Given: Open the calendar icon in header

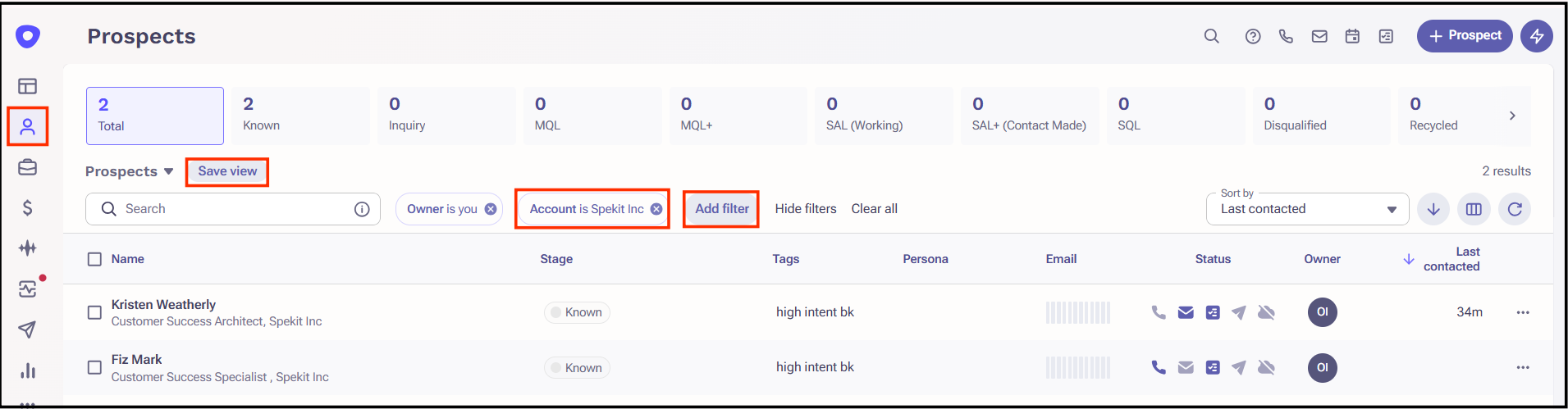Looking at the screenshot, I should coord(1352,36).
